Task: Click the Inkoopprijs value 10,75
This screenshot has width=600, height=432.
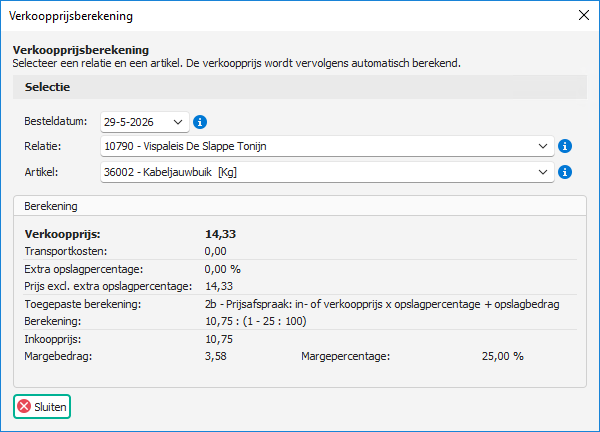Action: (219, 339)
